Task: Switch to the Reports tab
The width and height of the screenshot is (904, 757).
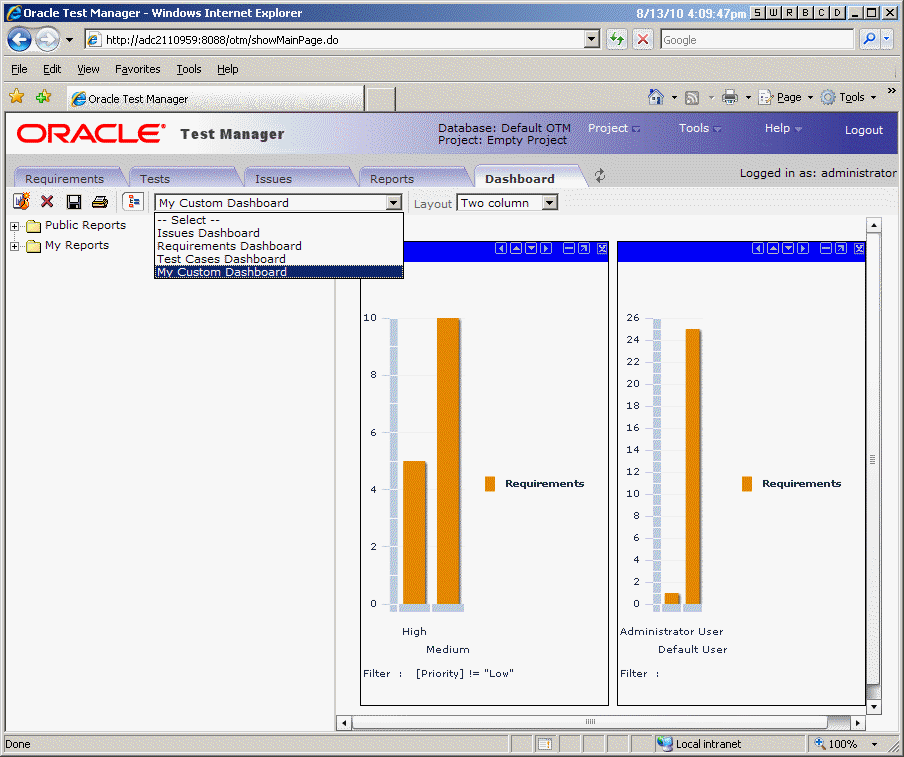Action: click(392, 179)
